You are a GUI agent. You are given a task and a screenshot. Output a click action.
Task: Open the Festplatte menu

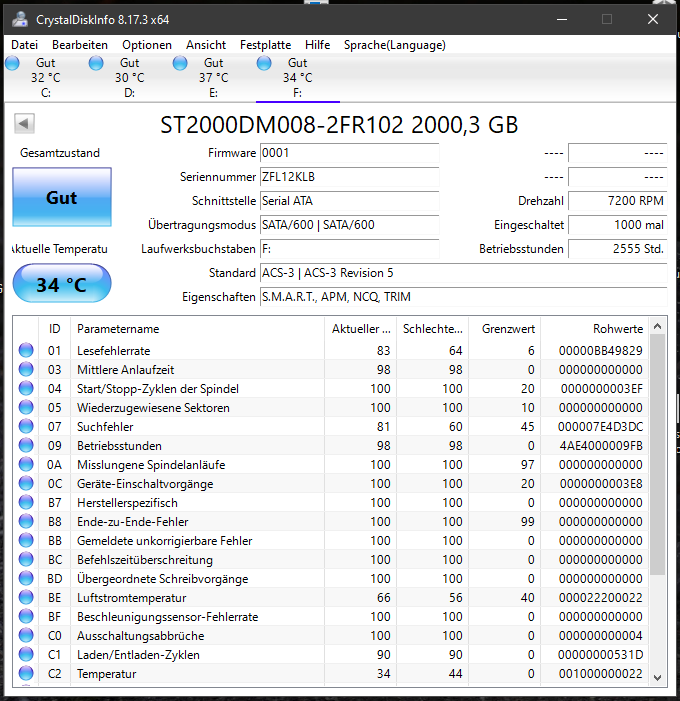[265, 45]
